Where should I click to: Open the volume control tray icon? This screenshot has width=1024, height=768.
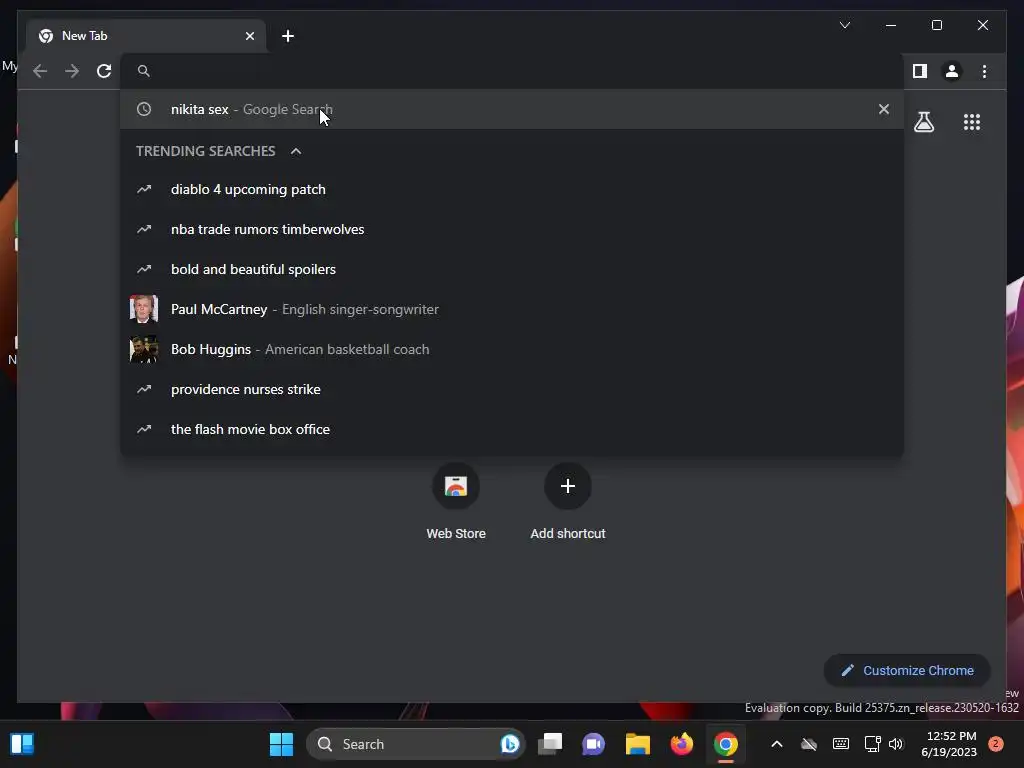tap(896, 744)
